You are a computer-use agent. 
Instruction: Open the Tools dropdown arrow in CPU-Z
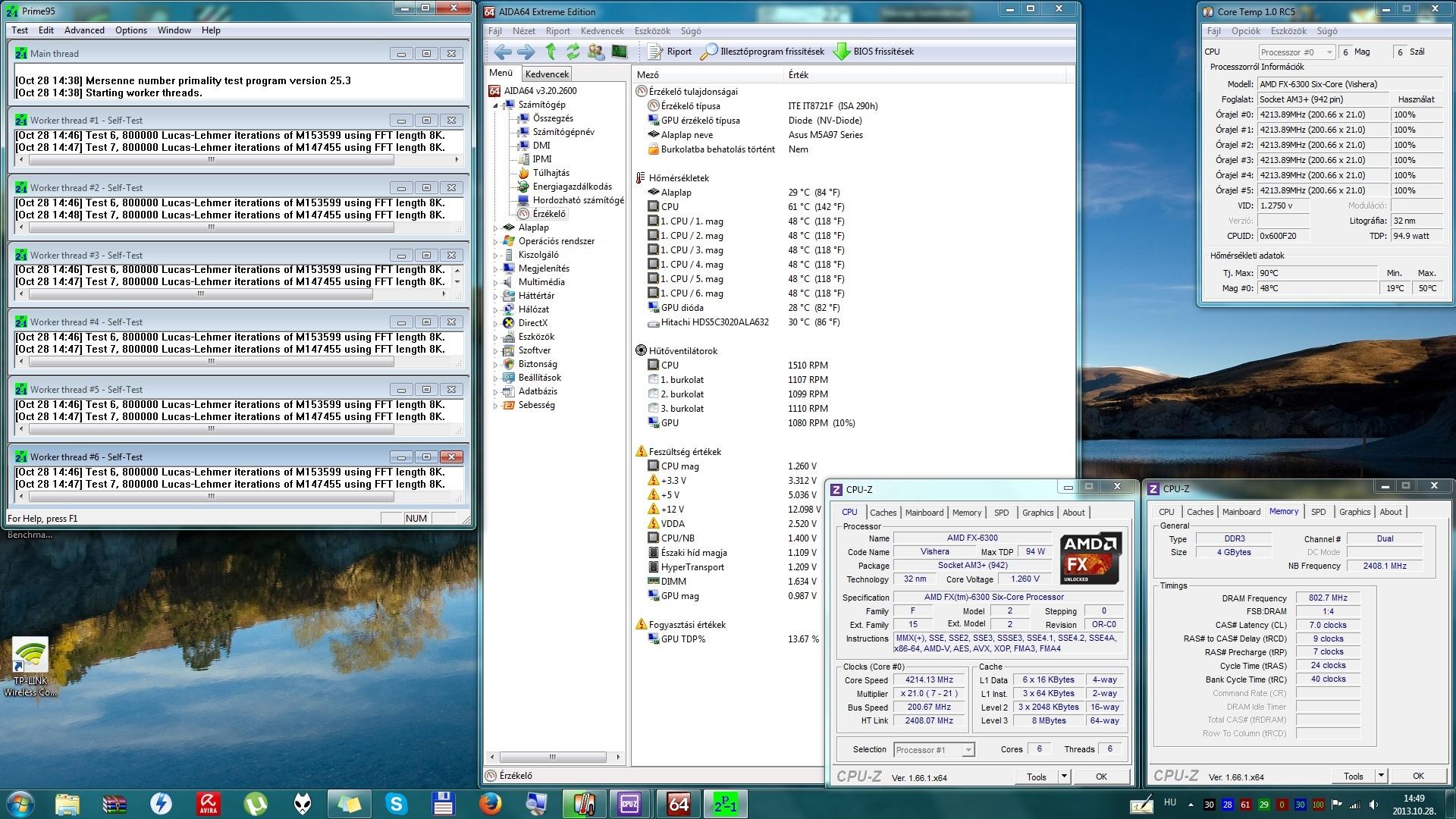1064,777
